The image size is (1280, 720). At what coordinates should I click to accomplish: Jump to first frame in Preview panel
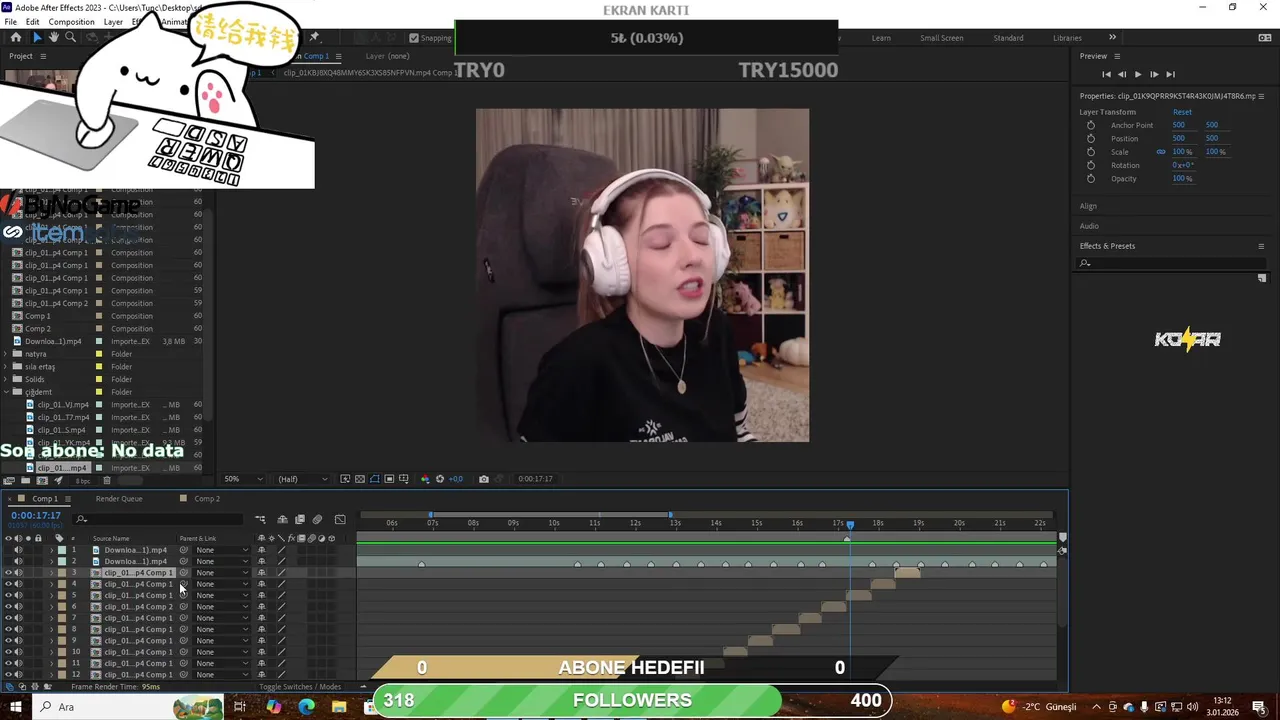click(1106, 74)
